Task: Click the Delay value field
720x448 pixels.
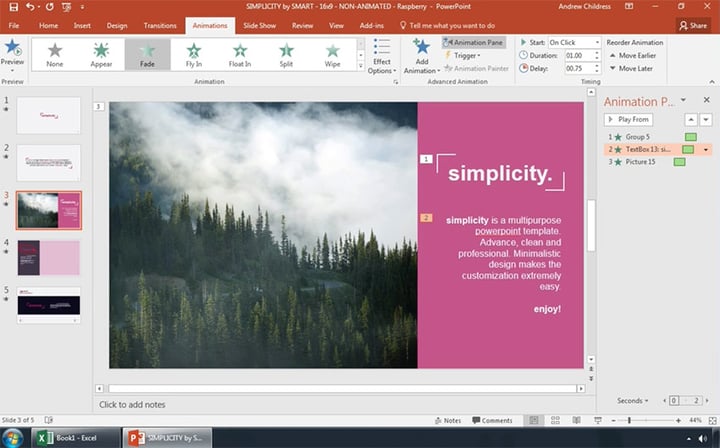Action: tap(579, 68)
